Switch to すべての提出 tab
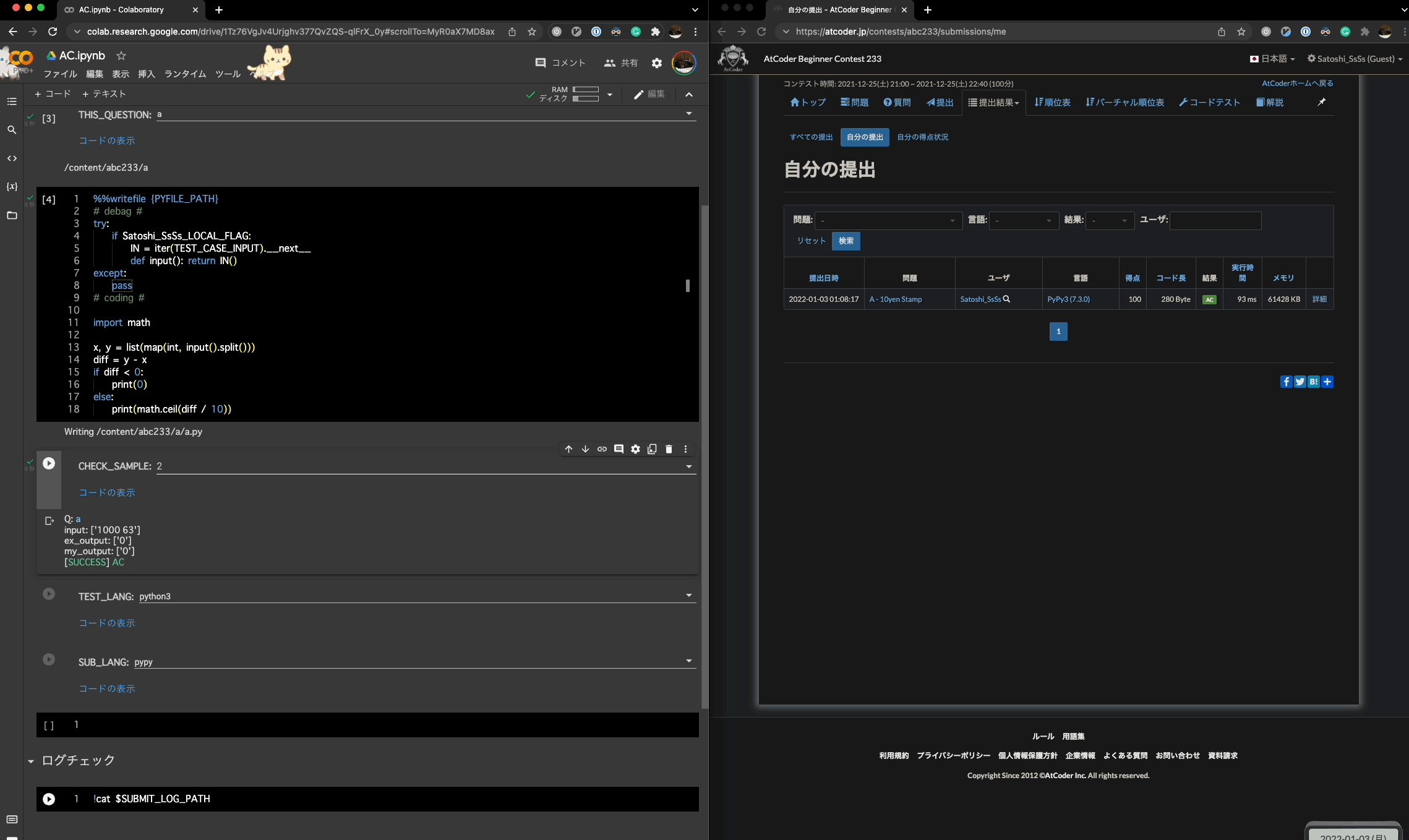This screenshot has height=840, width=1409. coord(811,137)
